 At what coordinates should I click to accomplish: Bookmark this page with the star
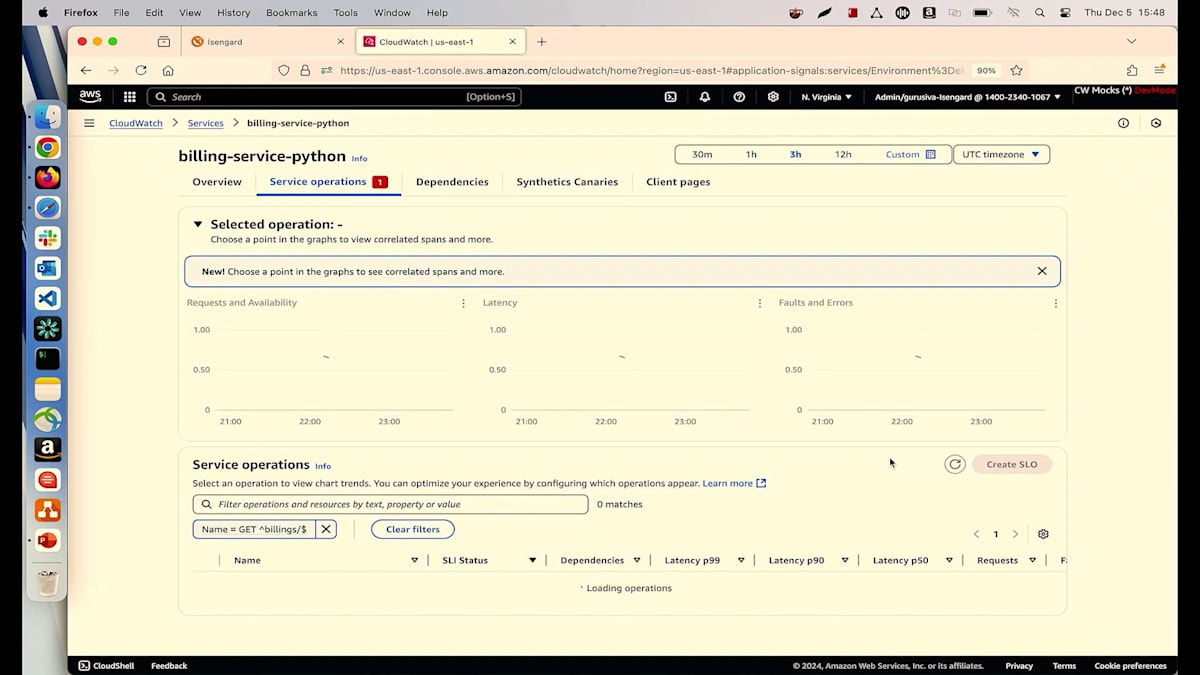coord(1016,70)
